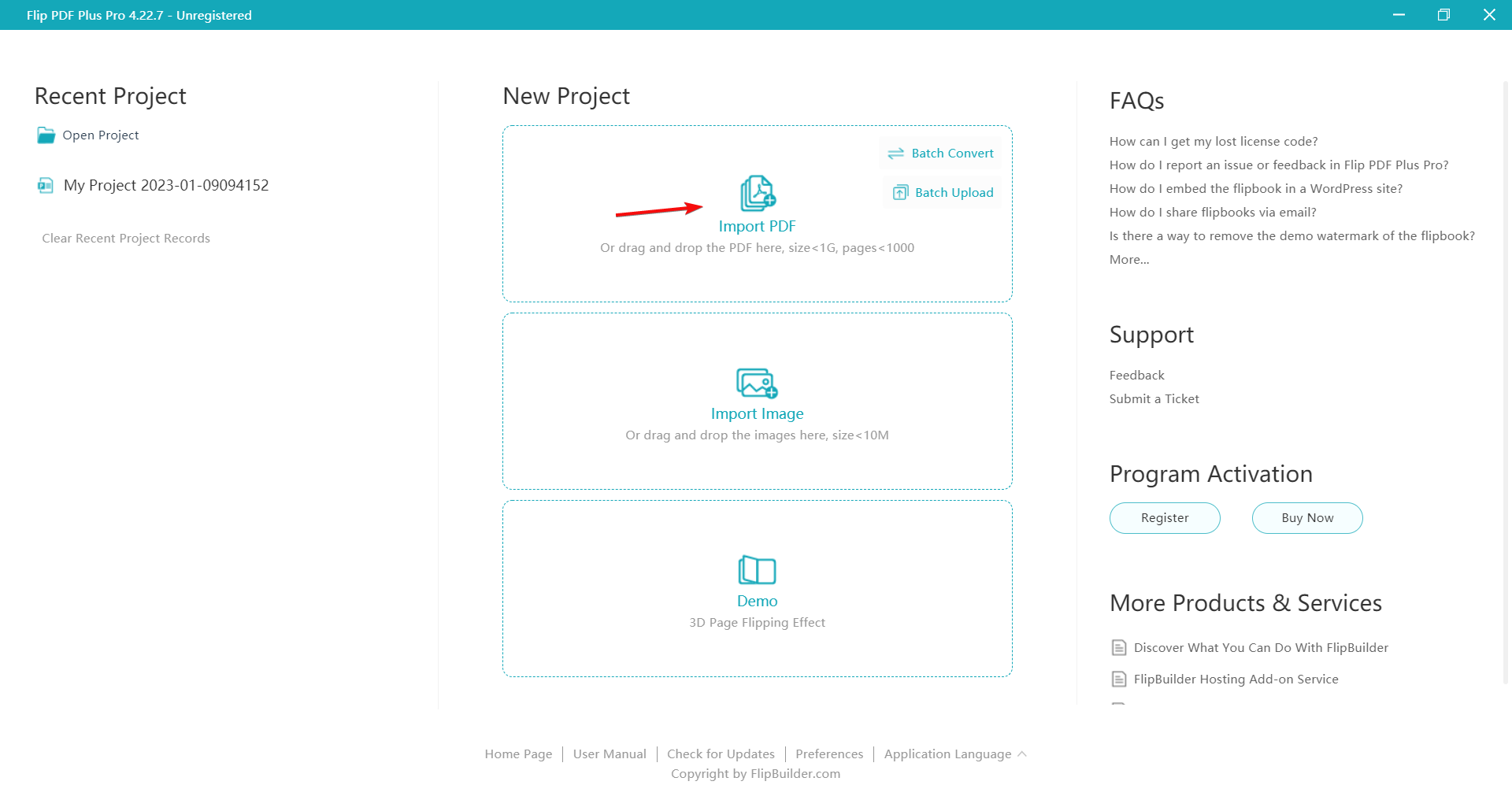Click the recent project file icon
The height and width of the screenshot is (811, 1512).
[46, 185]
